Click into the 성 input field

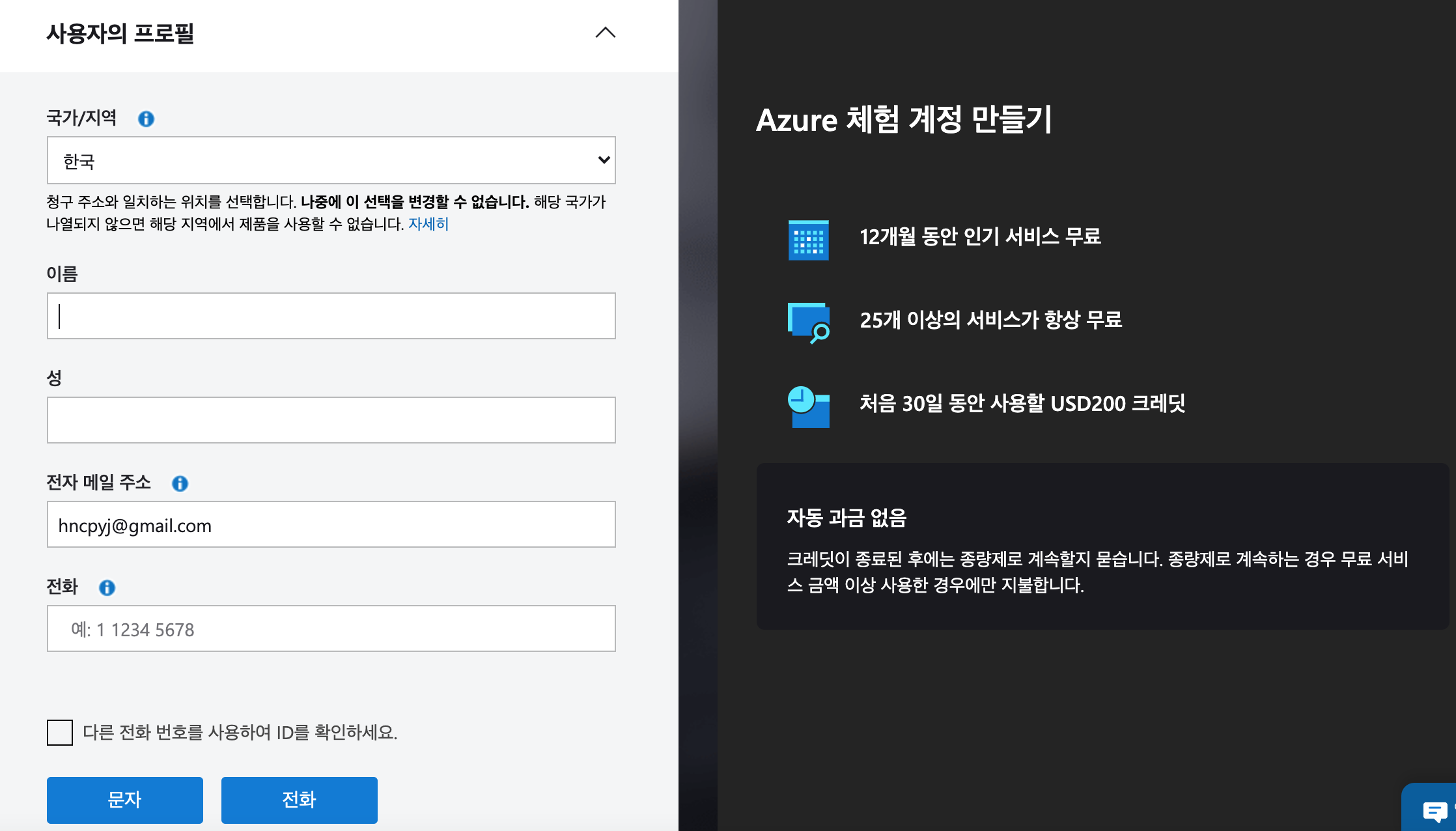pos(331,420)
